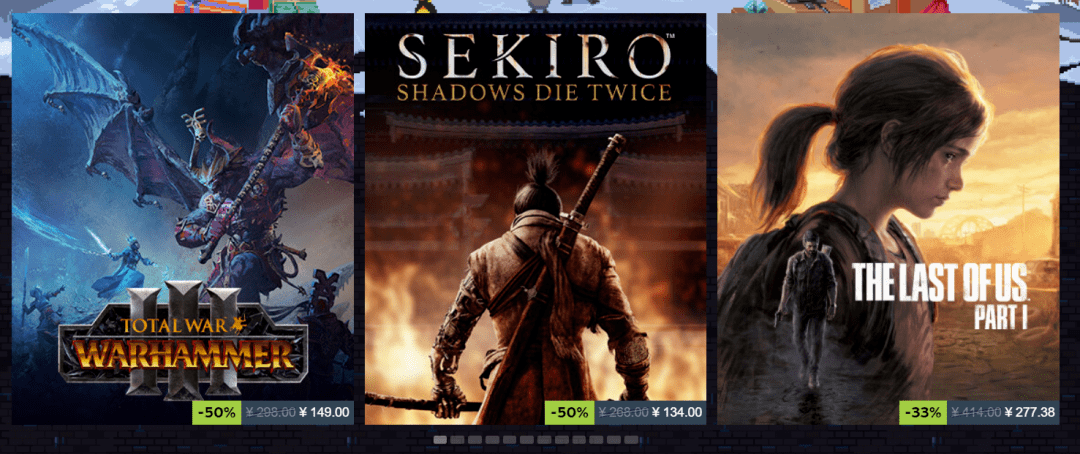The width and height of the screenshot is (1080, 454).
Task: Click the -33% badge on The Last of Us
Action: (924, 413)
